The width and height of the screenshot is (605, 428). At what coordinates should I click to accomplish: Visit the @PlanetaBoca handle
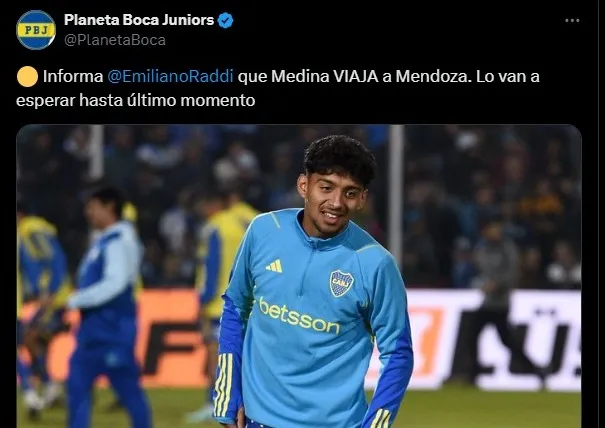click(x=115, y=40)
